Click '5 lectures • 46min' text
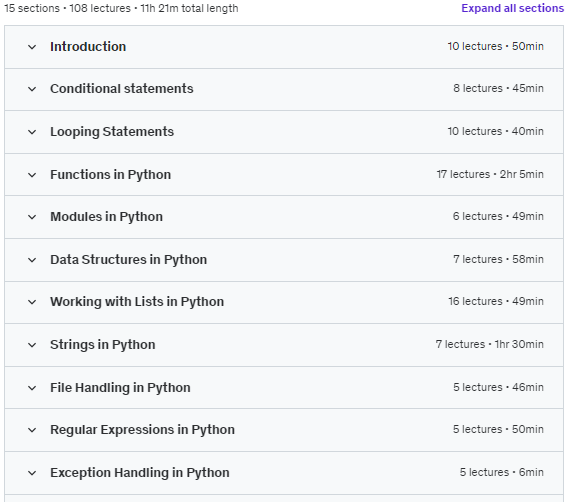The image size is (569, 502). pyautogui.click(x=498, y=387)
